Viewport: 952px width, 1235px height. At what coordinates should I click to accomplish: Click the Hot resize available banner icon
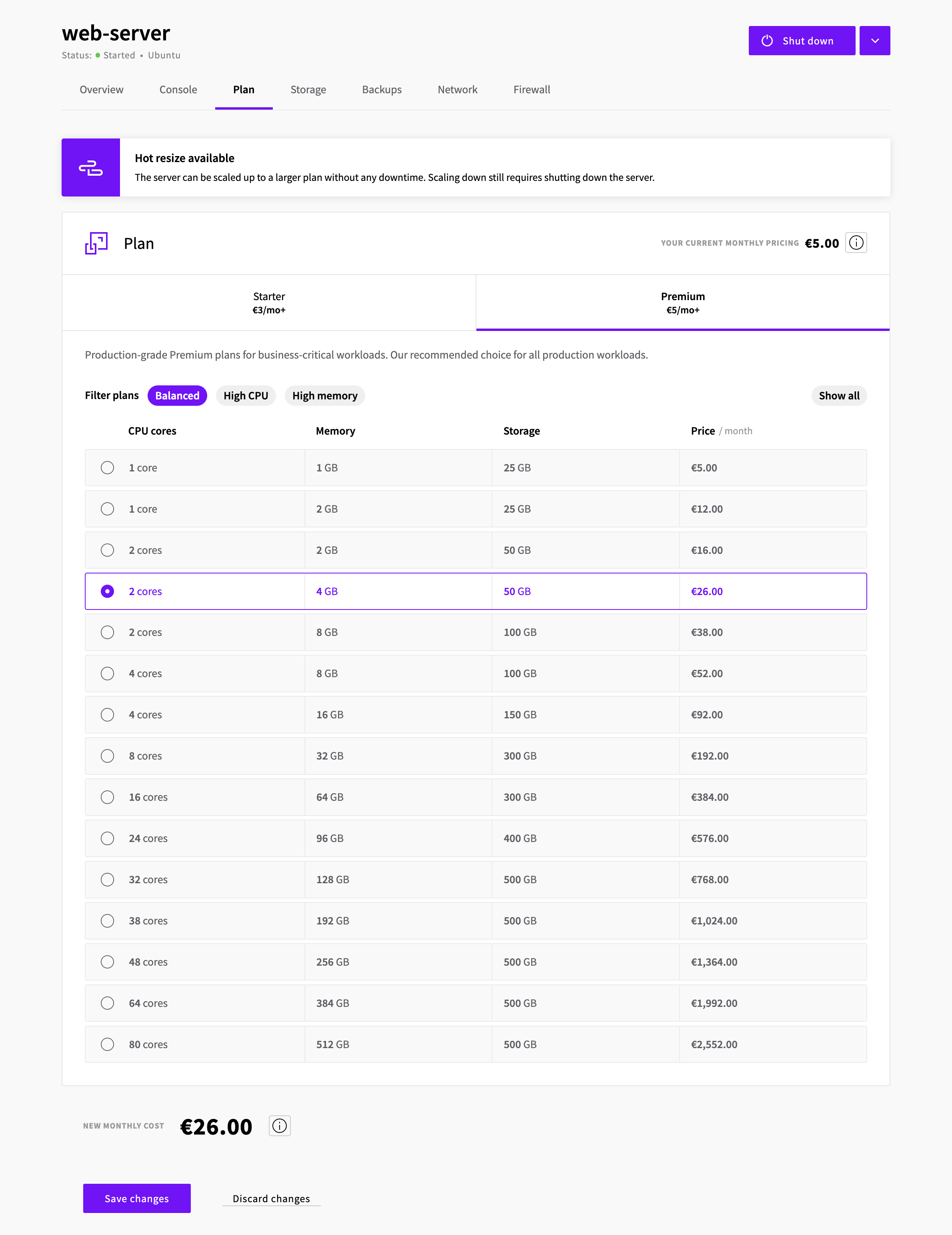pos(90,168)
